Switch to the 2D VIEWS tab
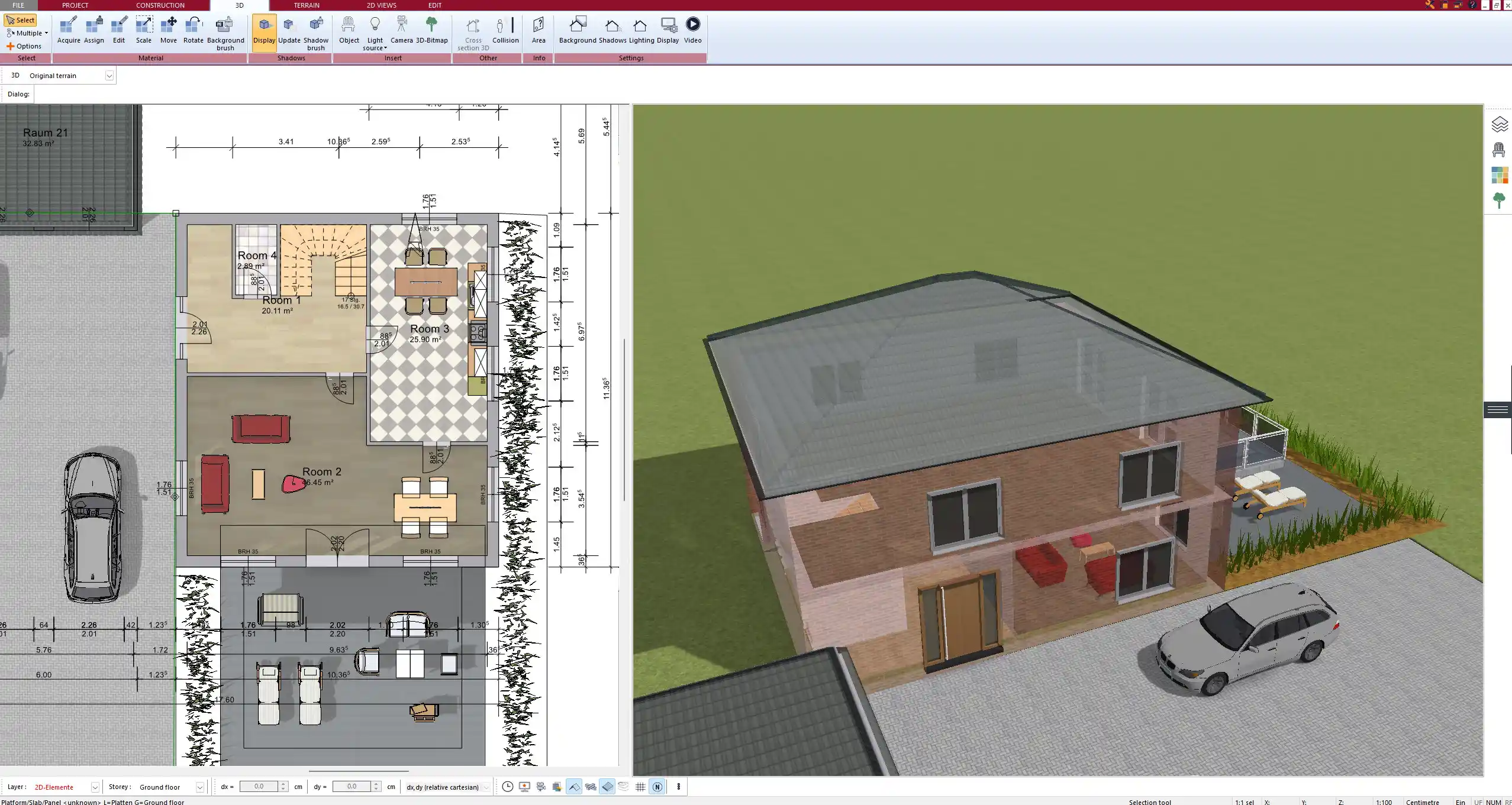 pyautogui.click(x=382, y=5)
